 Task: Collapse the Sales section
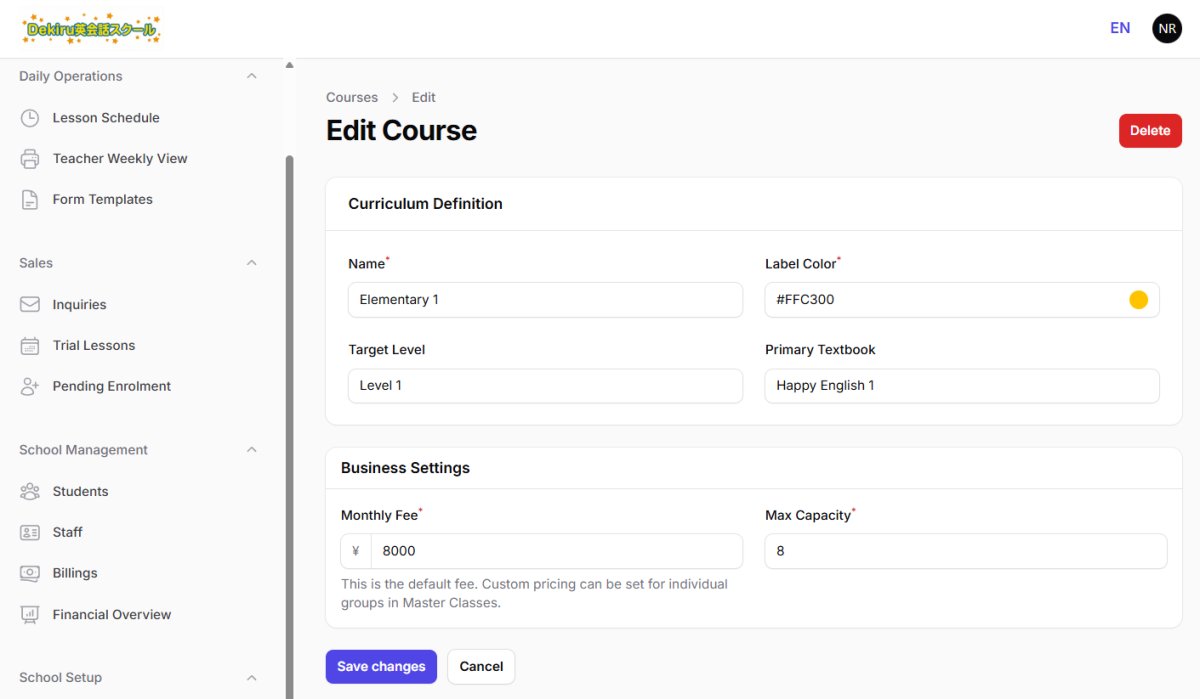(x=252, y=262)
